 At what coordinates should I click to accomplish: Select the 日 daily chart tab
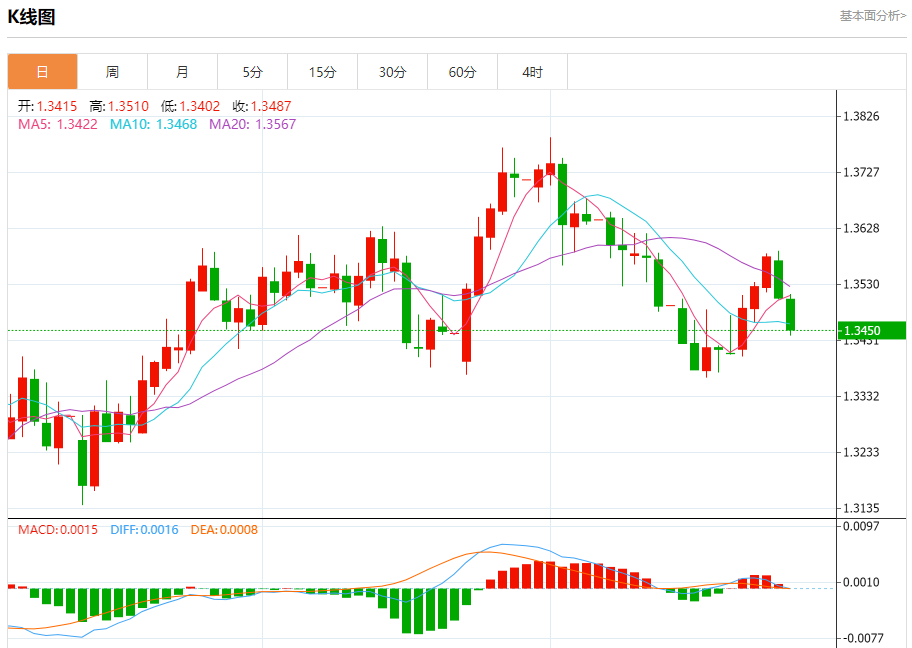pos(42,72)
